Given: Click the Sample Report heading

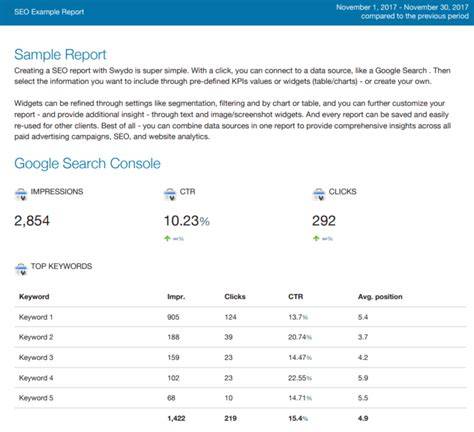Looking at the screenshot, I should [60, 55].
